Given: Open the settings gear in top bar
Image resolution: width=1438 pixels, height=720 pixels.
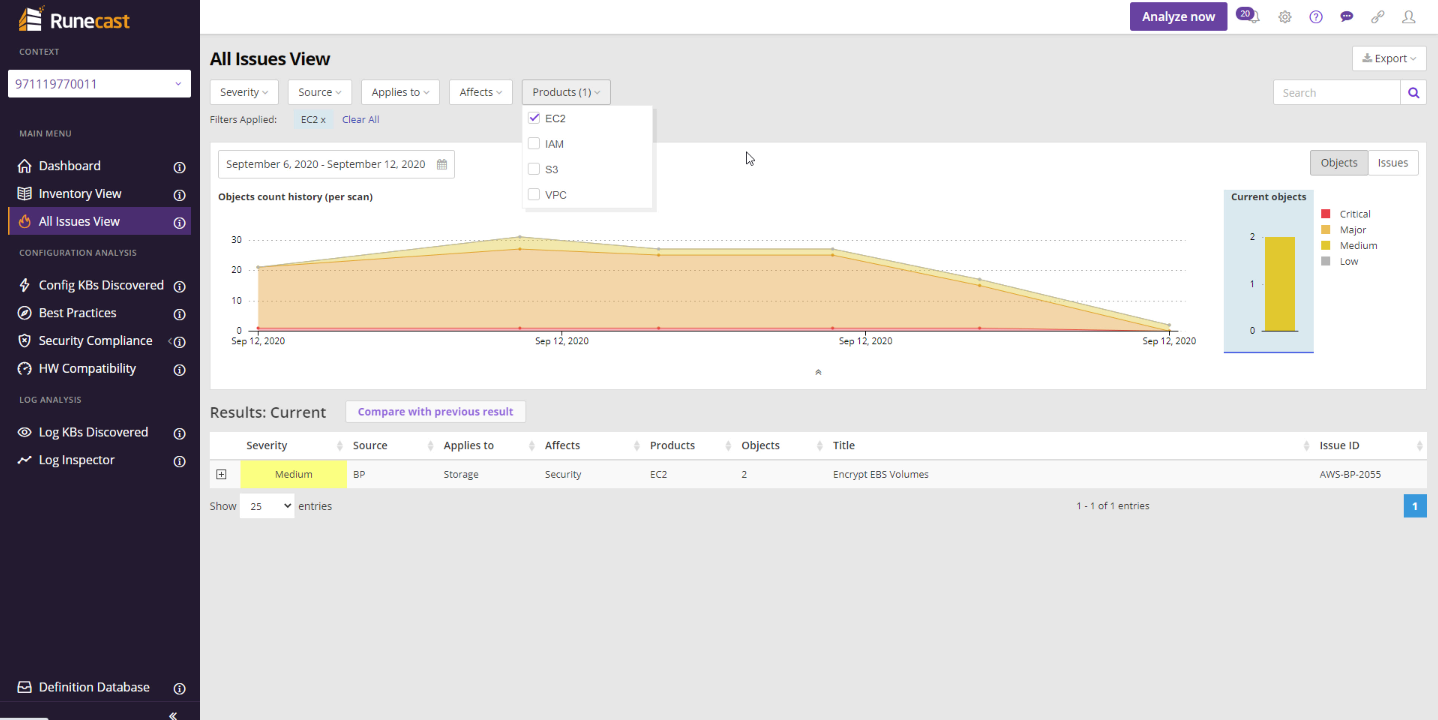Looking at the screenshot, I should [1285, 17].
